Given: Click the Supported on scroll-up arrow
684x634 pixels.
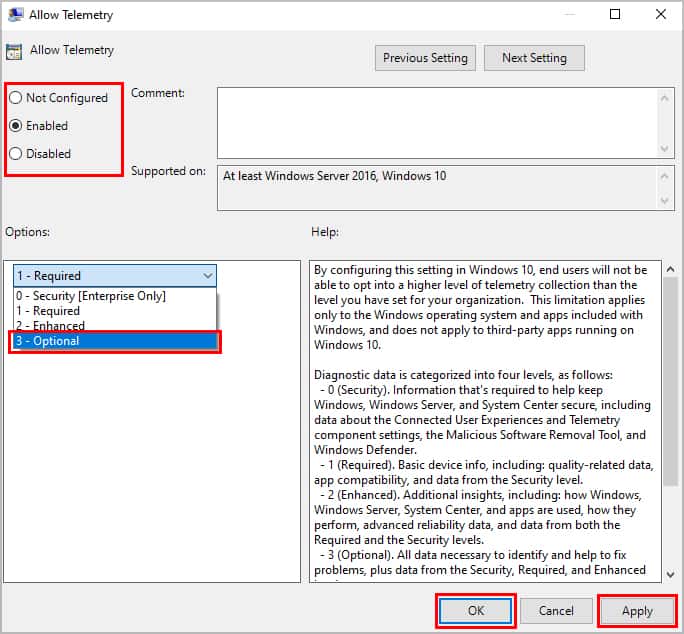Looking at the screenshot, I should pyautogui.click(x=664, y=176).
